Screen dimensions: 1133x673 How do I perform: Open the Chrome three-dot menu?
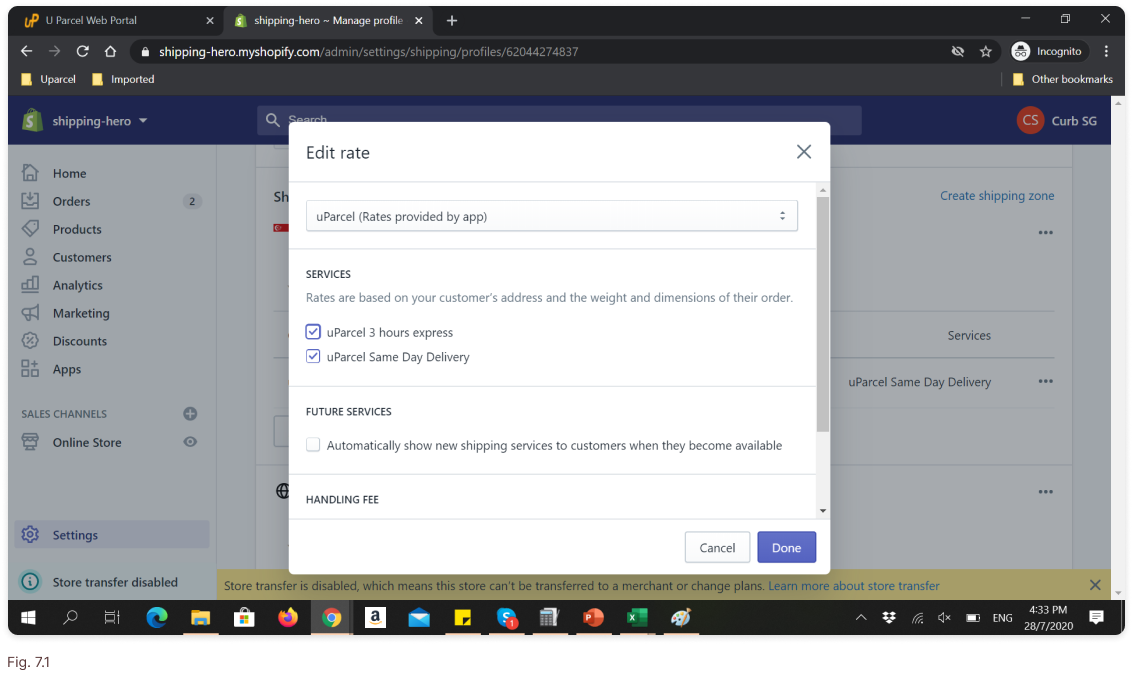pyautogui.click(x=1106, y=51)
